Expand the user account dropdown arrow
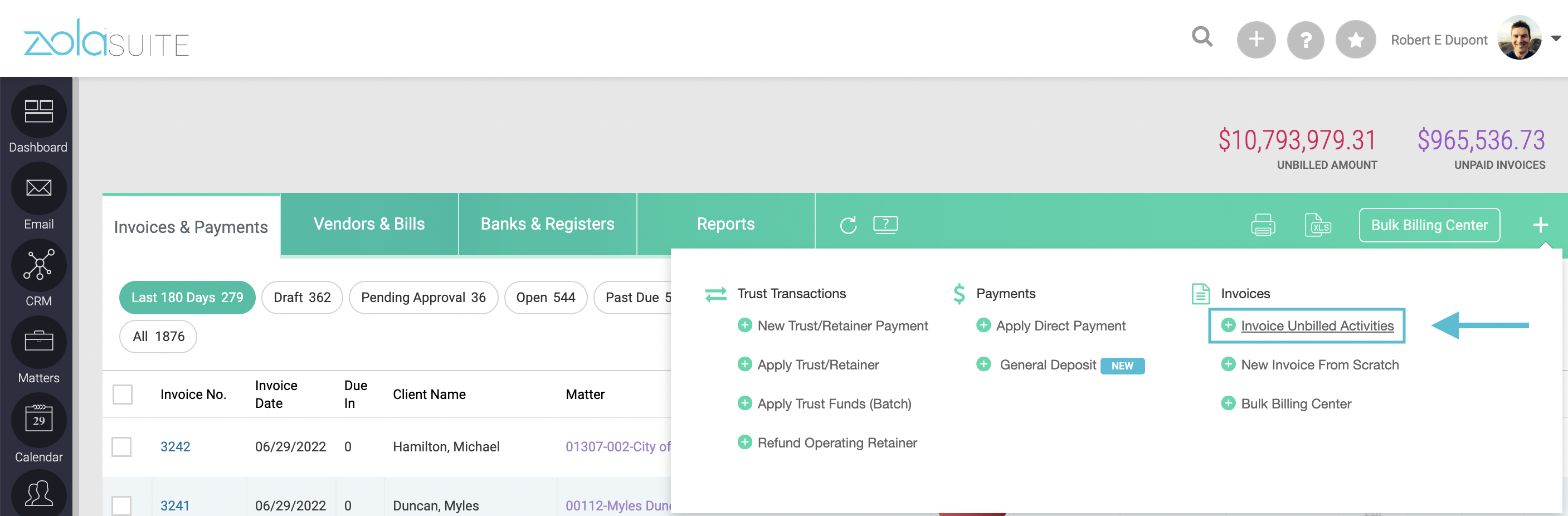1568x516 pixels. tap(1555, 38)
